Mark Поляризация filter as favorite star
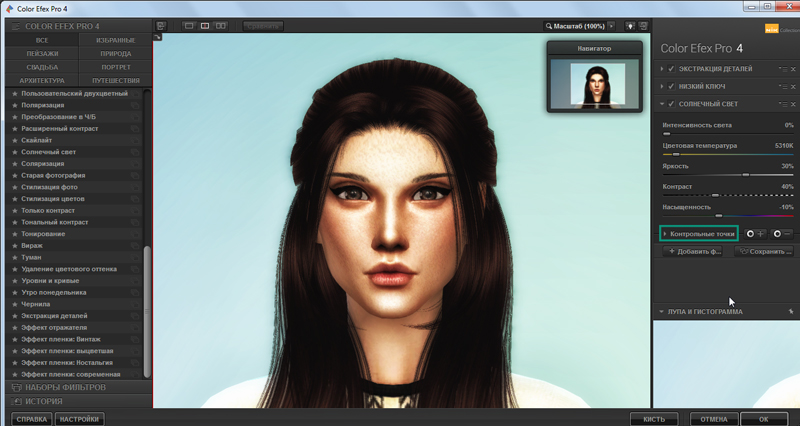 pyautogui.click(x=15, y=105)
